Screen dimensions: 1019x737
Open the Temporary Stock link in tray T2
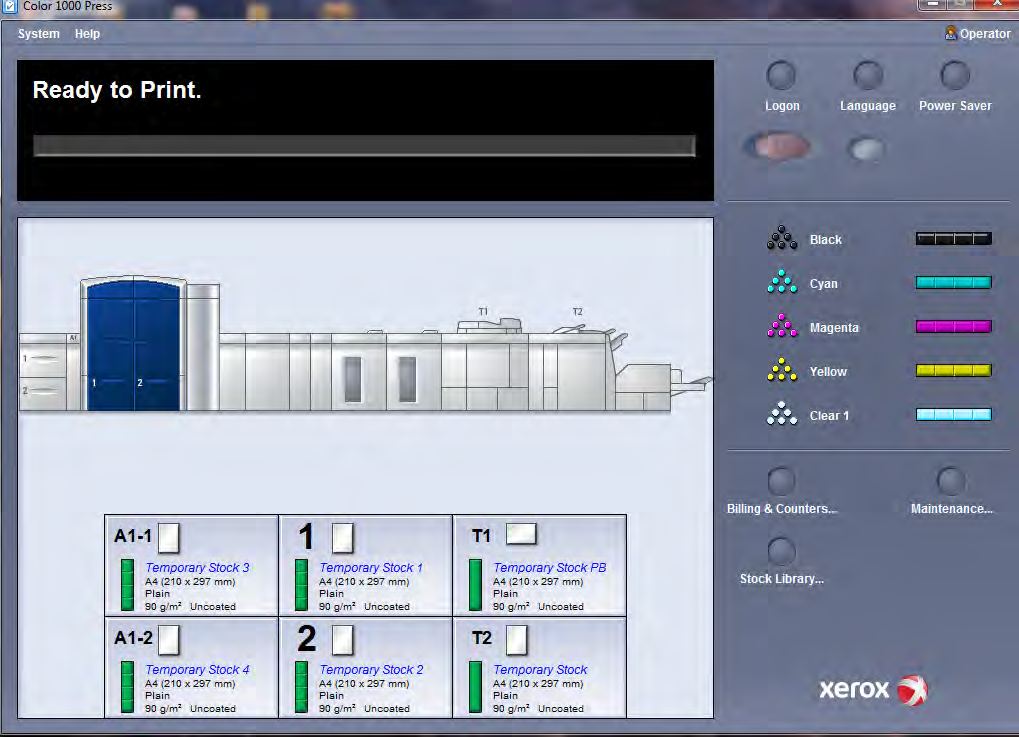coord(540,669)
